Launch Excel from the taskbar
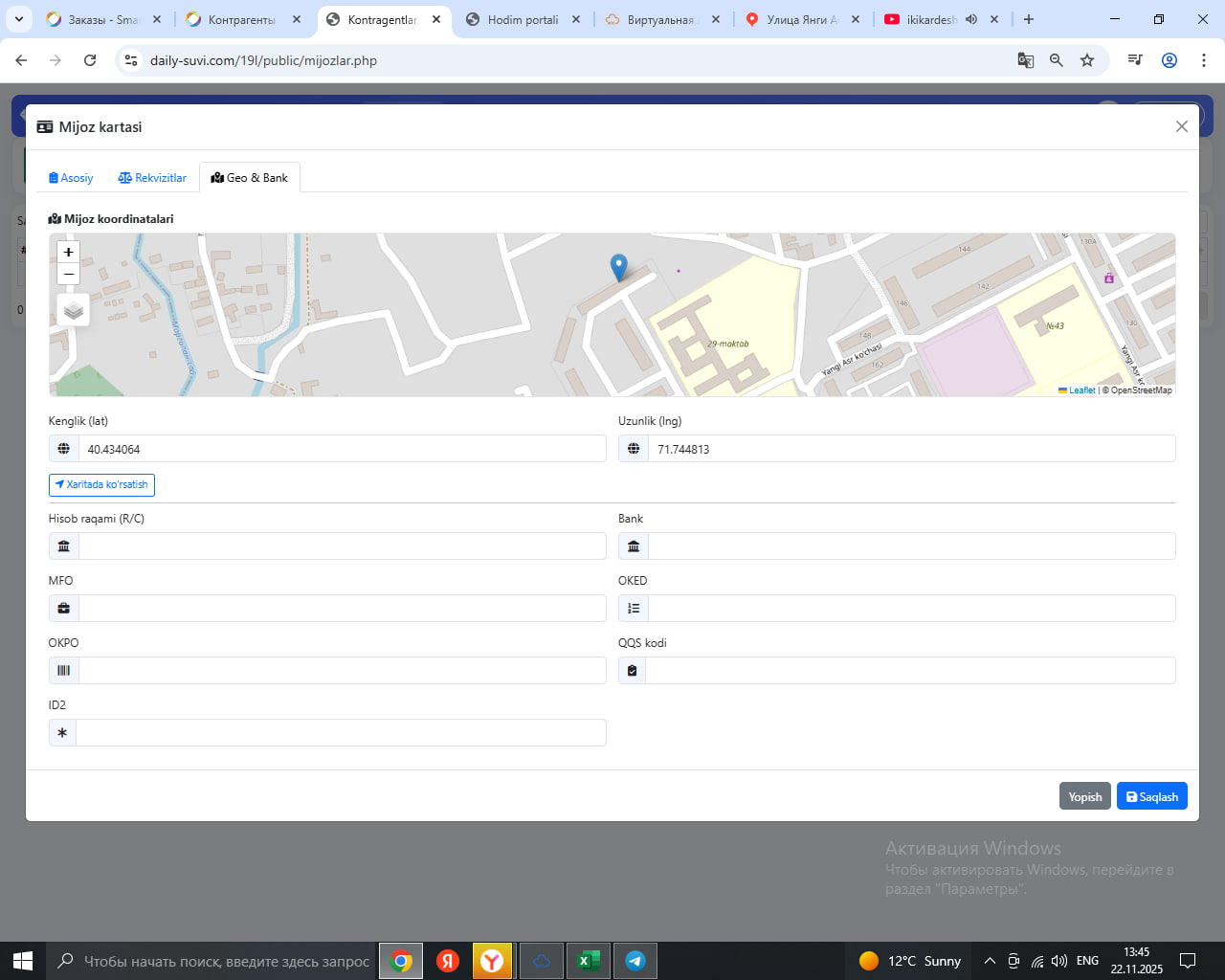The width and height of the screenshot is (1225, 980). pos(588,961)
